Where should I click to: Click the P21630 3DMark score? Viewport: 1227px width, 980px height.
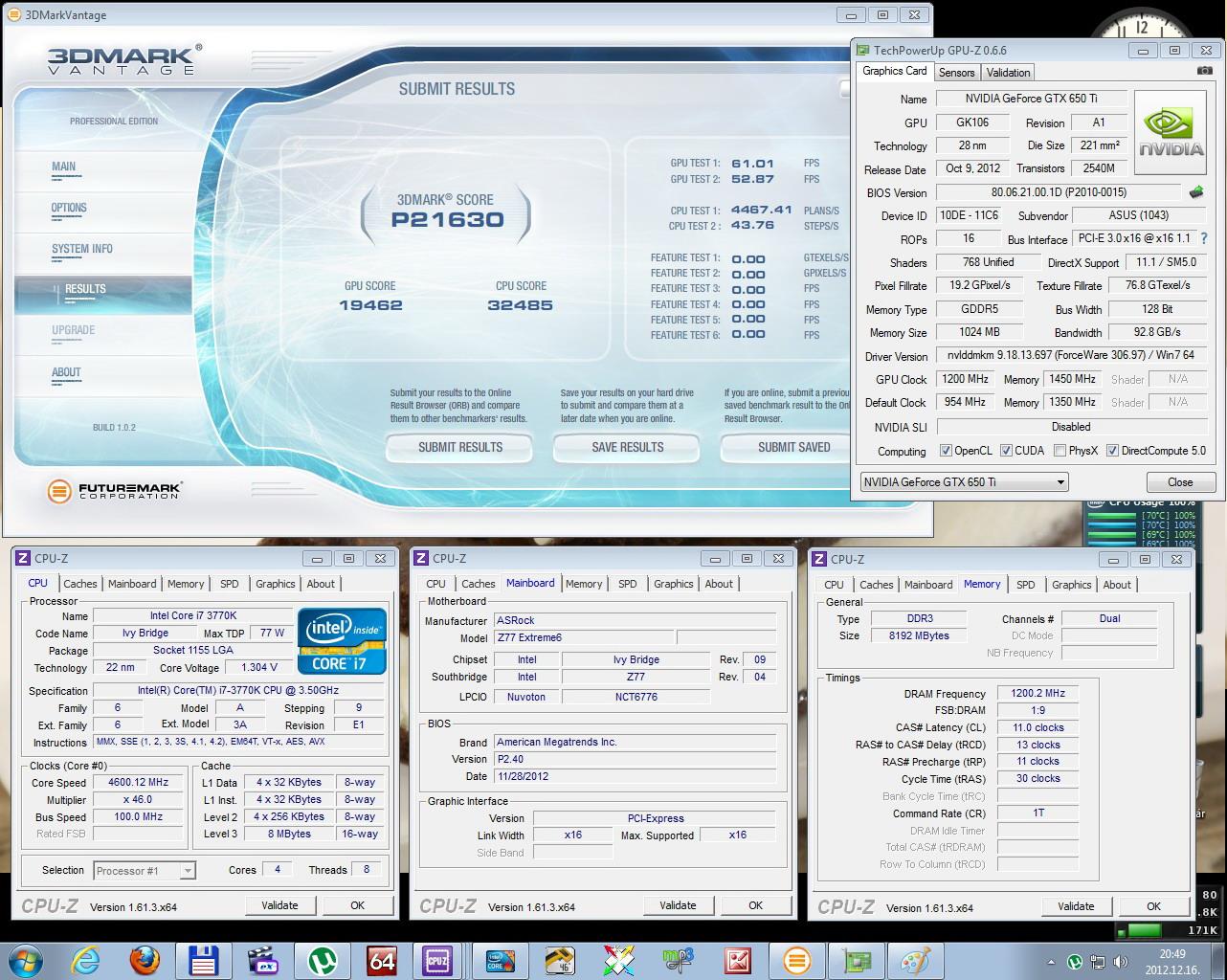(447, 220)
